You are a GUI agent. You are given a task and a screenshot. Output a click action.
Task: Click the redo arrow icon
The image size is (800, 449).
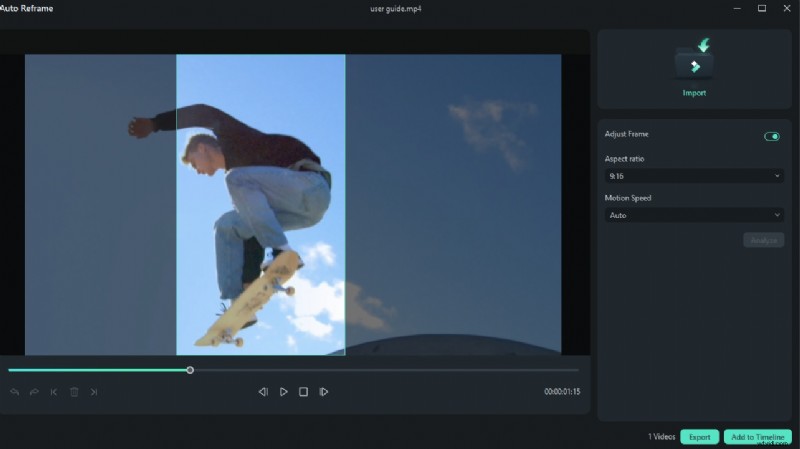[x=34, y=392]
